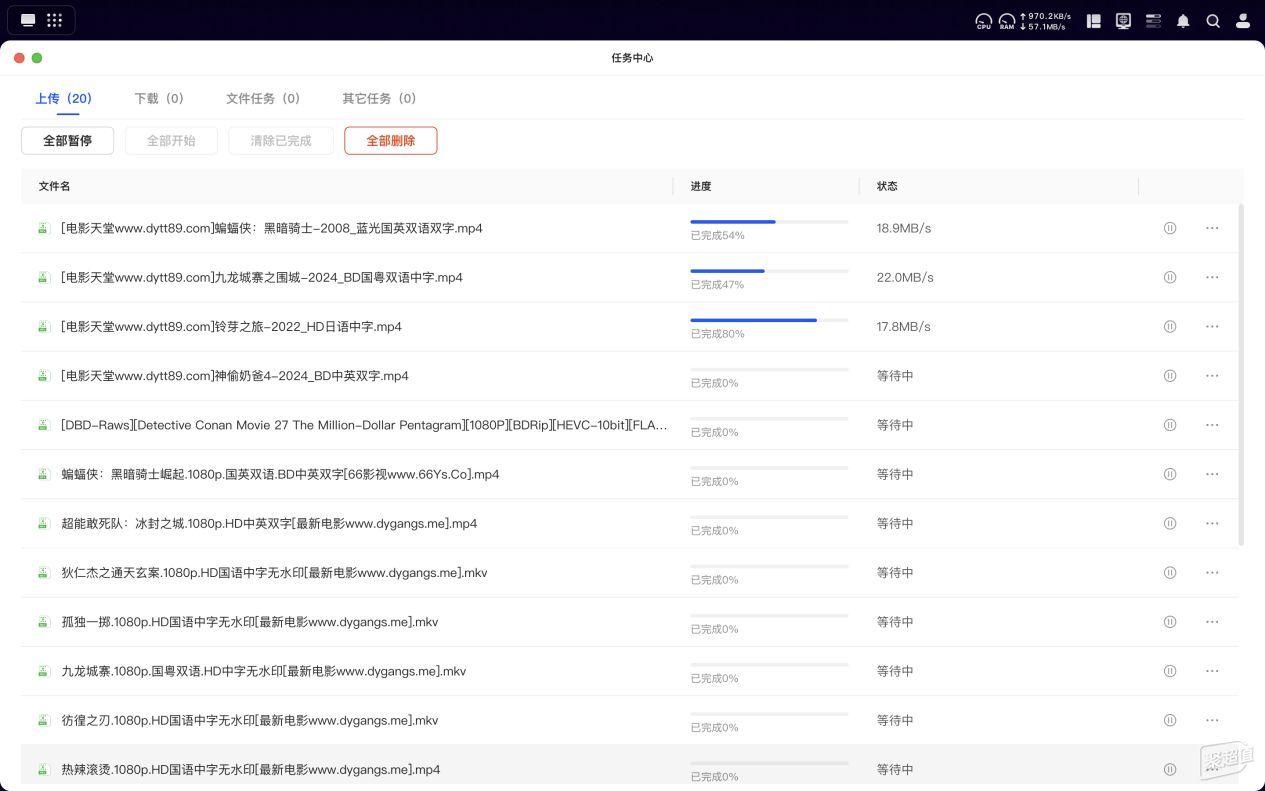
Task: Pause the 热辣滚烫 upload task
Action: point(1170,769)
